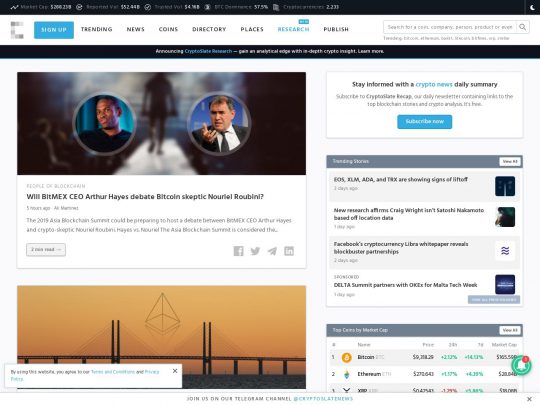Viewport: 540px width, 405px height.
Task: Click the Bitcoin coin icon
Action: (x=346, y=357)
